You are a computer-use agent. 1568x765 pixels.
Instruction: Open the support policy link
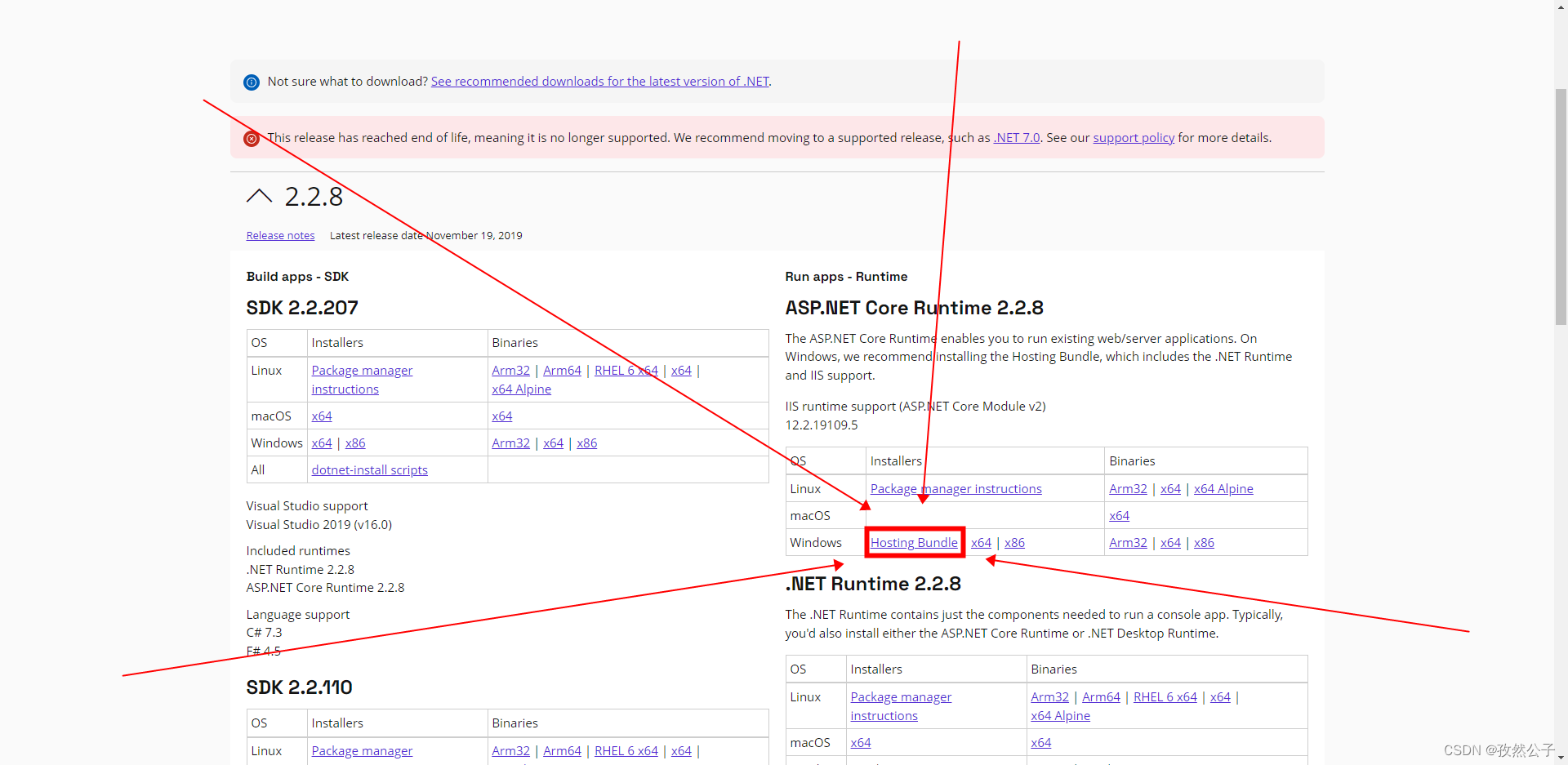(1133, 137)
